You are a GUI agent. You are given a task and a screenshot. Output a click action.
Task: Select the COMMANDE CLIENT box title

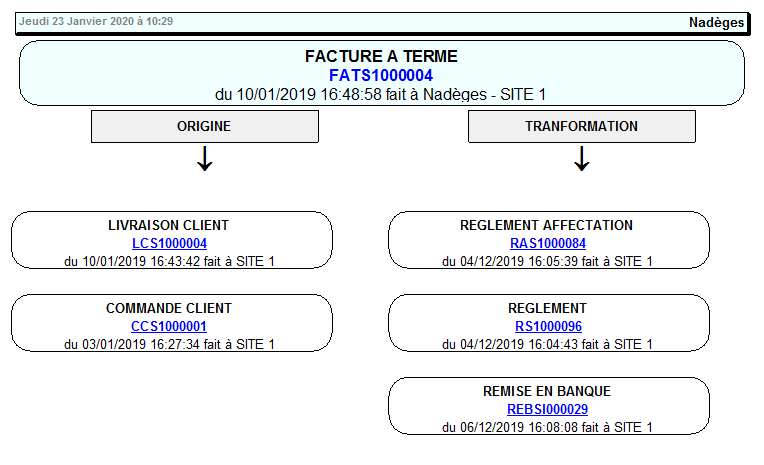169,309
